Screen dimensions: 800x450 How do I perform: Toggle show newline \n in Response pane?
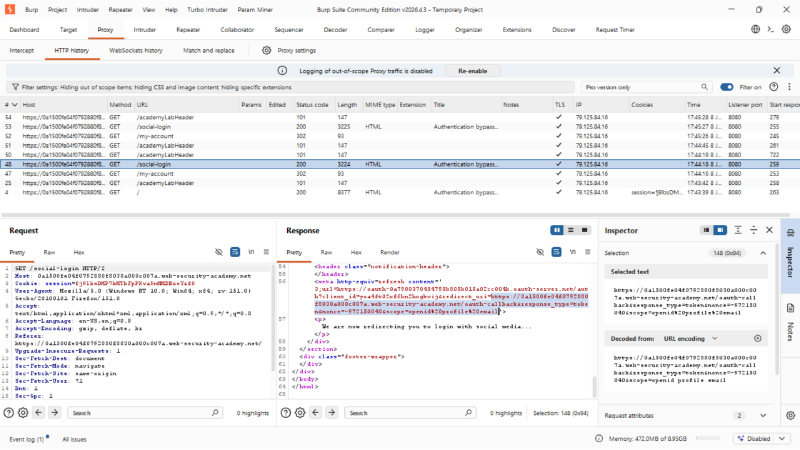tap(572, 252)
